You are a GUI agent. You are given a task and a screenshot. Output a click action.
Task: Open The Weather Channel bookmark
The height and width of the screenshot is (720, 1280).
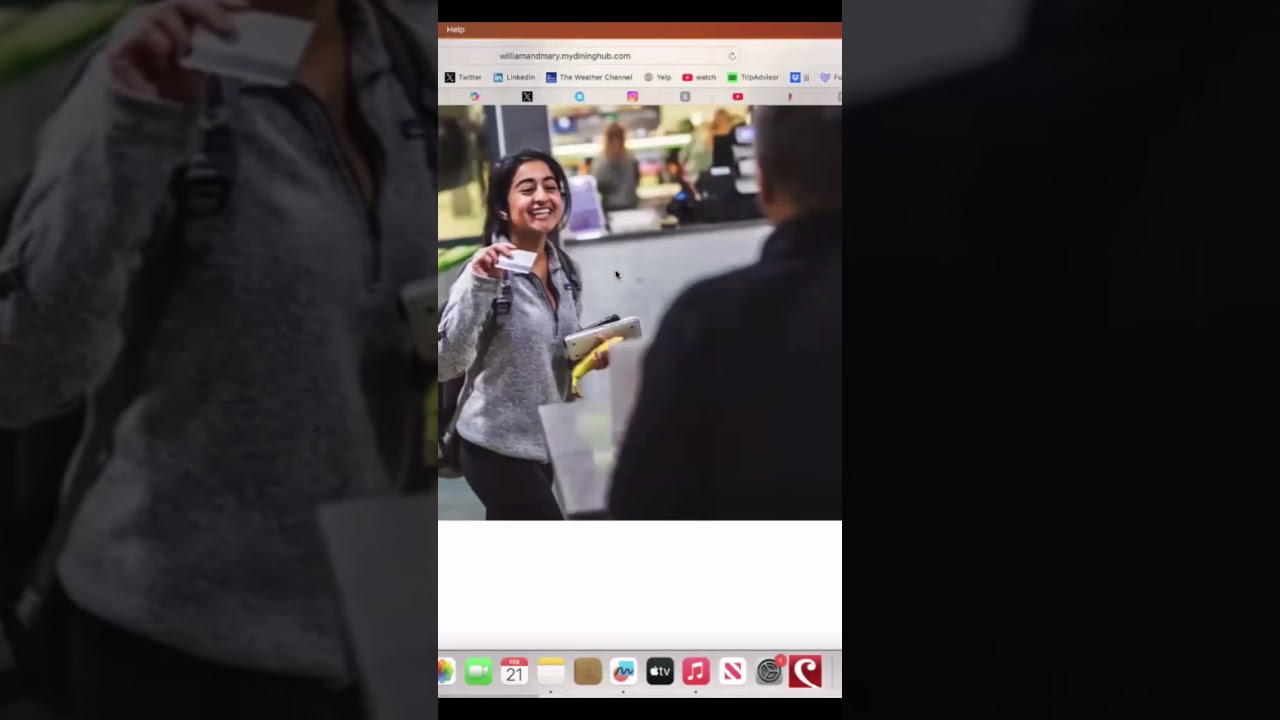tap(589, 77)
